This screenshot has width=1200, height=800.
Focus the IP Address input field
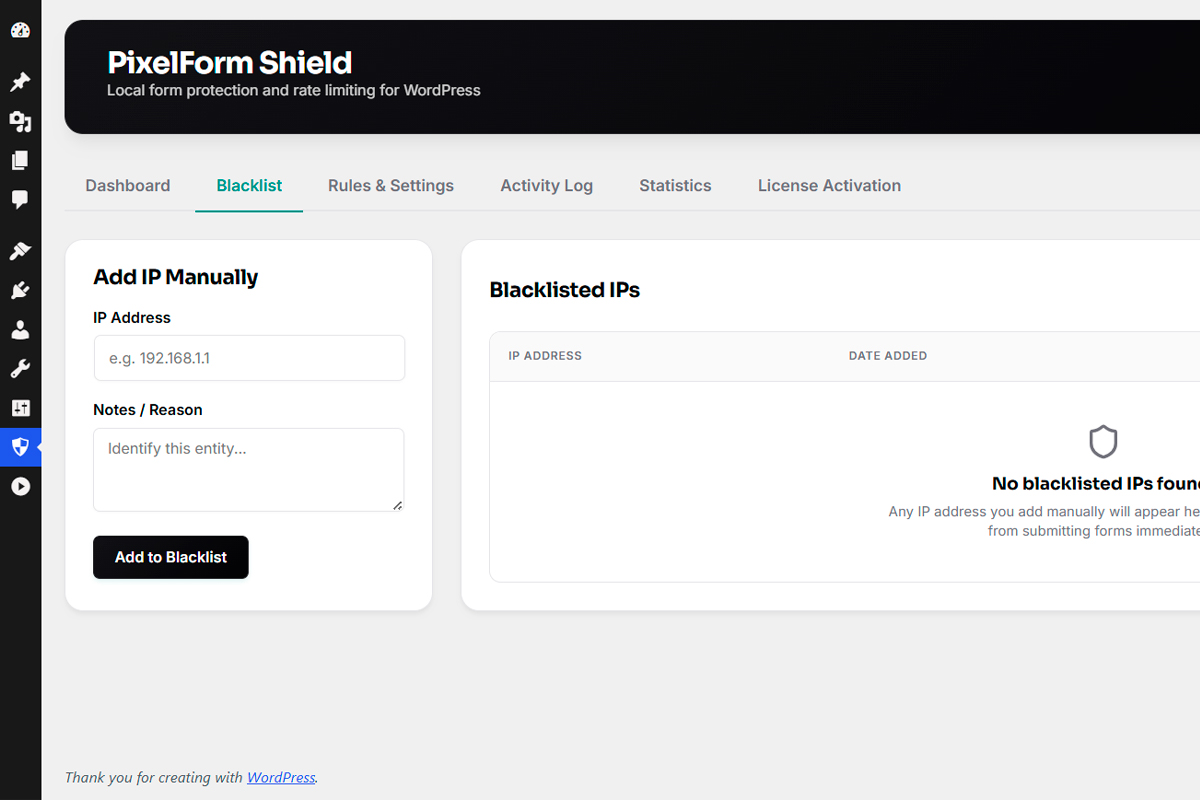[249, 358]
